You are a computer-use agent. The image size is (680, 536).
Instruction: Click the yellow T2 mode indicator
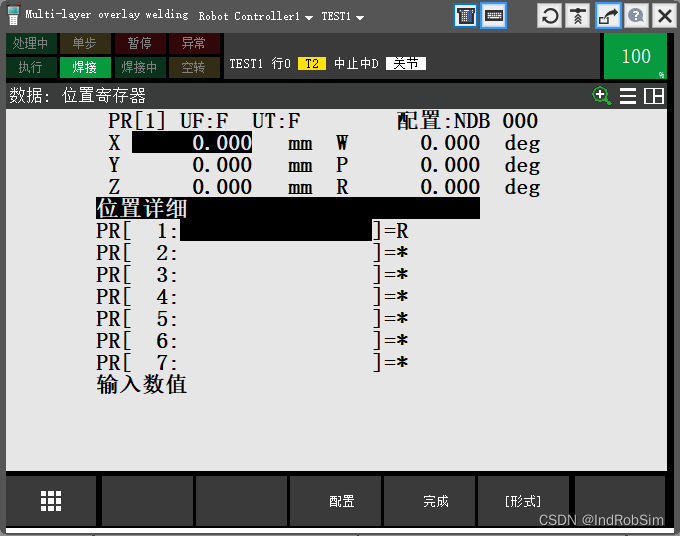[312, 64]
